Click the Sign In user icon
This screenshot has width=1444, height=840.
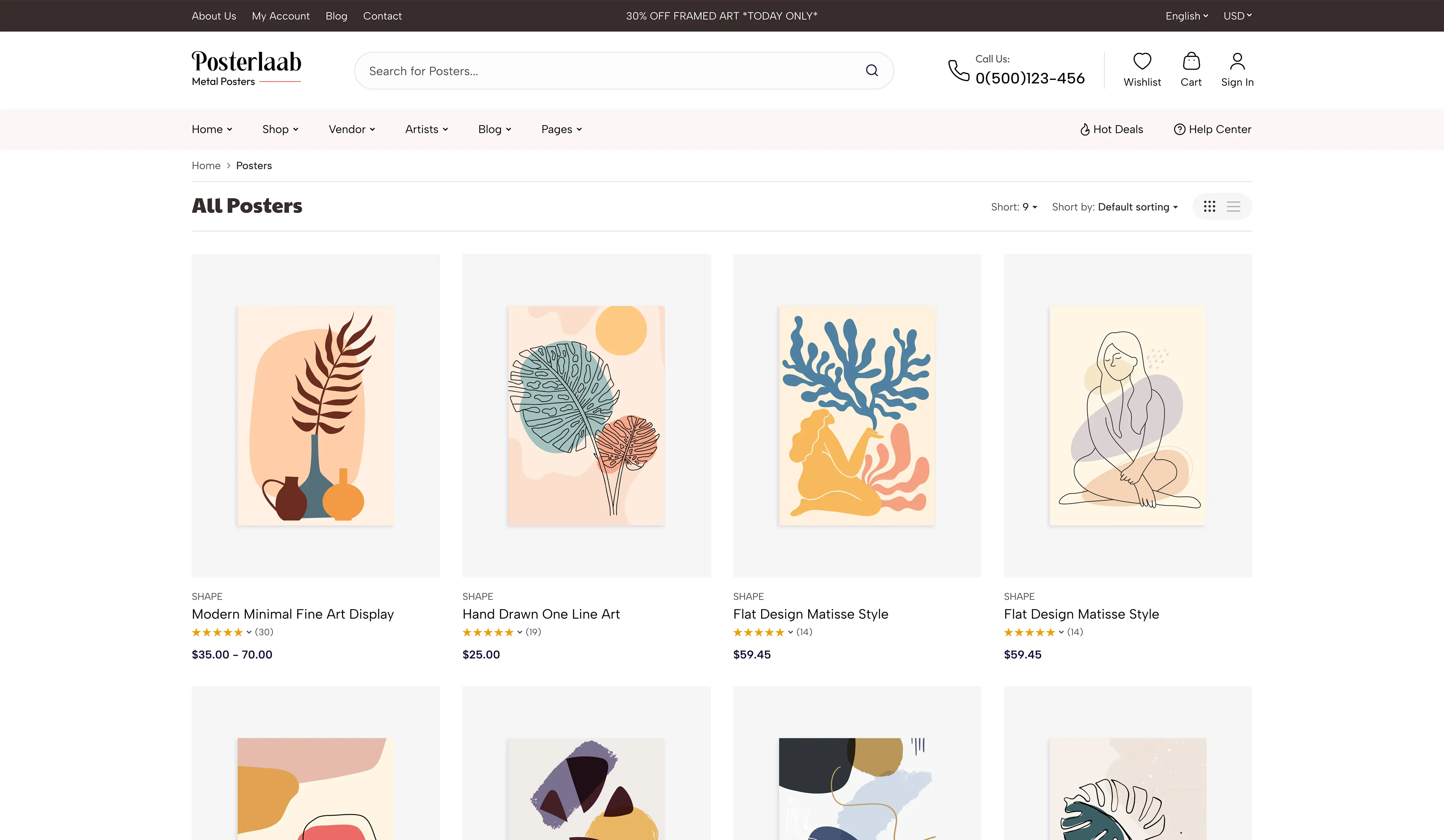tap(1237, 61)
